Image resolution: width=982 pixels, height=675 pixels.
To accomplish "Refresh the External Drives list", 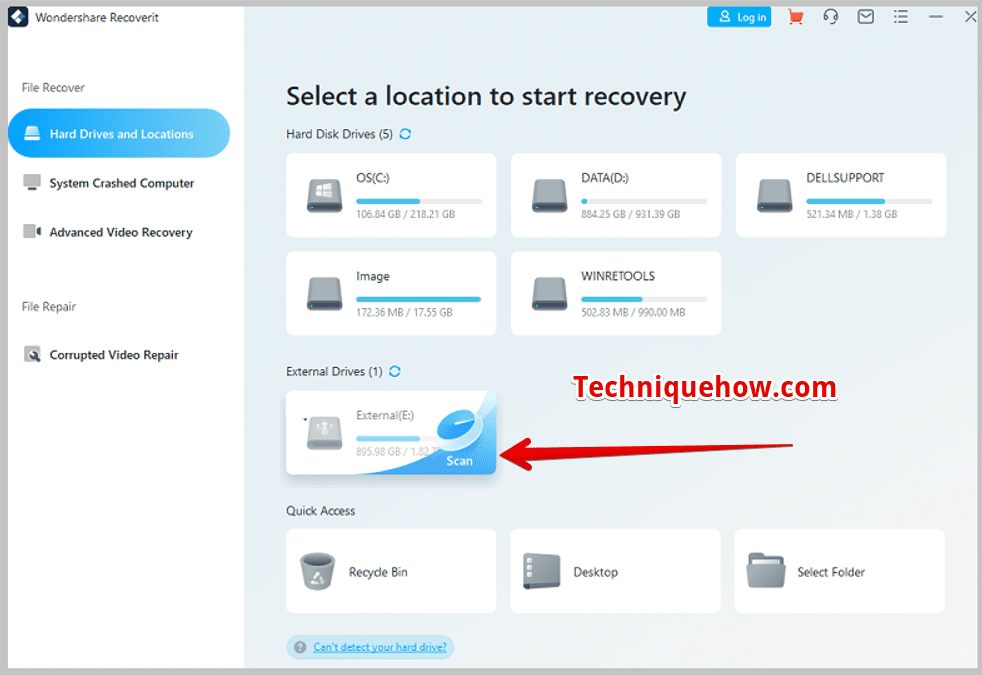I will pos(395,371).
